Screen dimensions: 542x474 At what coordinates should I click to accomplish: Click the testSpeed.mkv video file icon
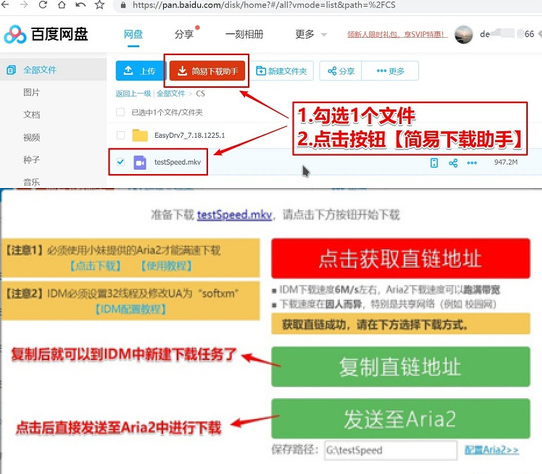click(140, 162)
